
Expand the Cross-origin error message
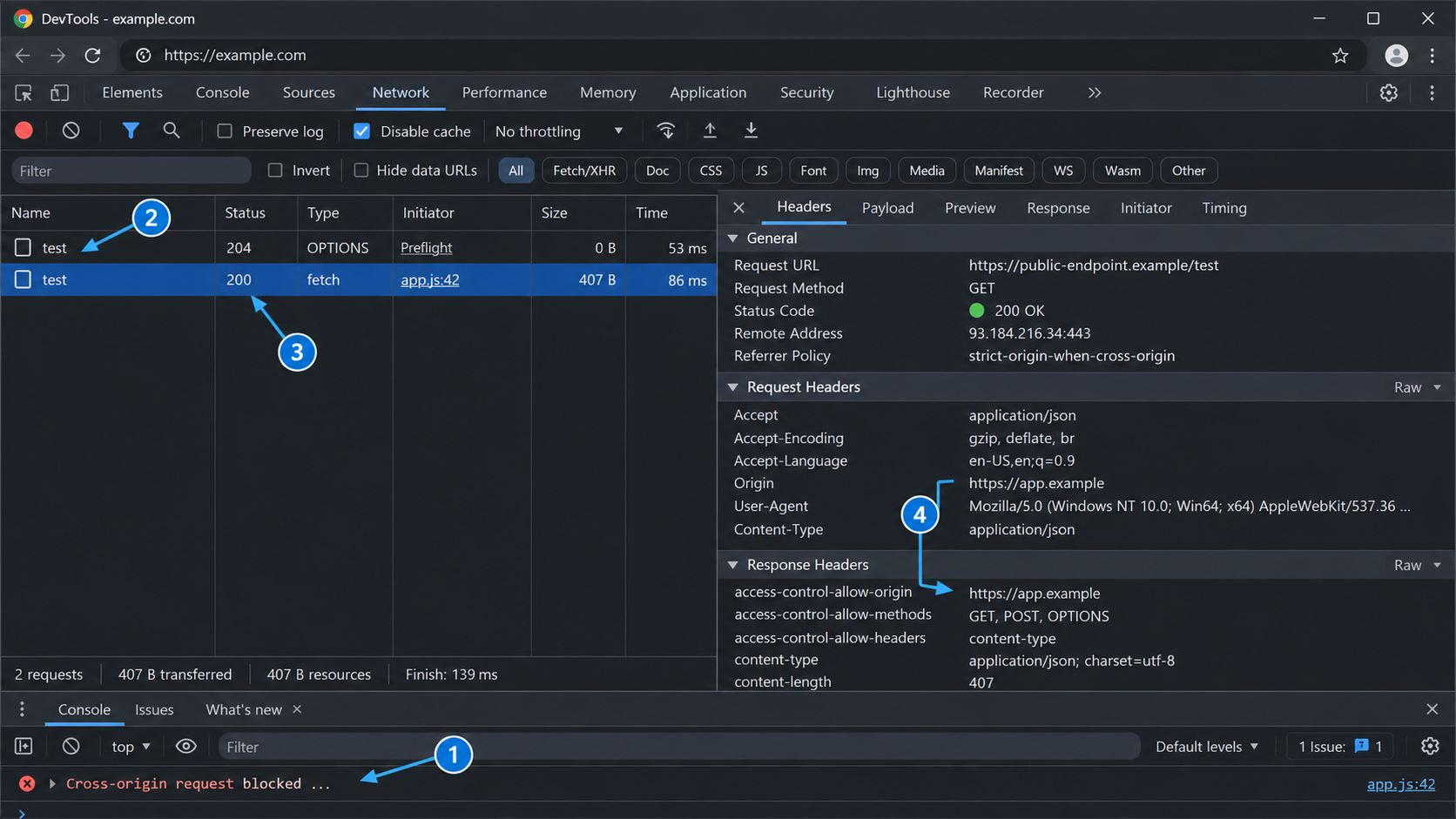tap(52, 784)
